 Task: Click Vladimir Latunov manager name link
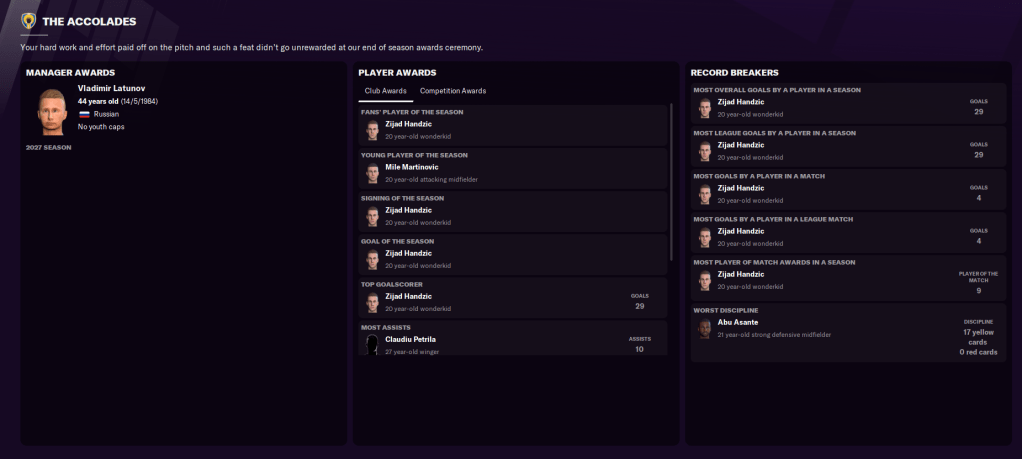[111, 88]
